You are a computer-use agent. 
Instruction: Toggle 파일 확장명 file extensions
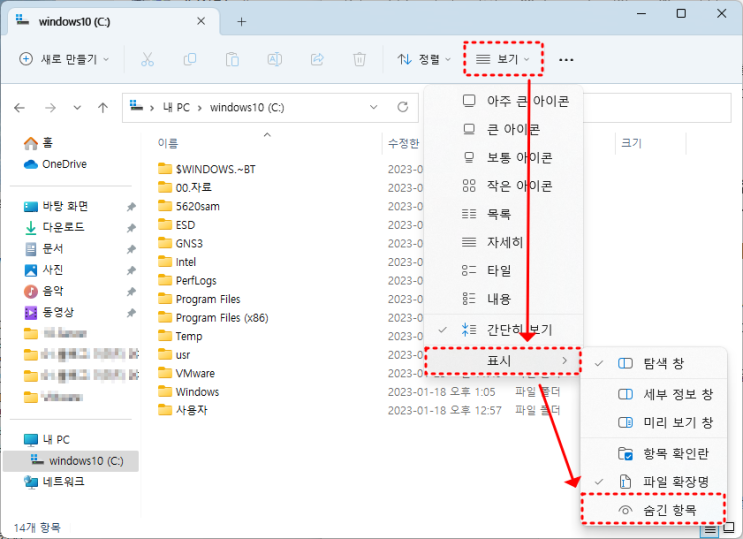pos(654,482)
